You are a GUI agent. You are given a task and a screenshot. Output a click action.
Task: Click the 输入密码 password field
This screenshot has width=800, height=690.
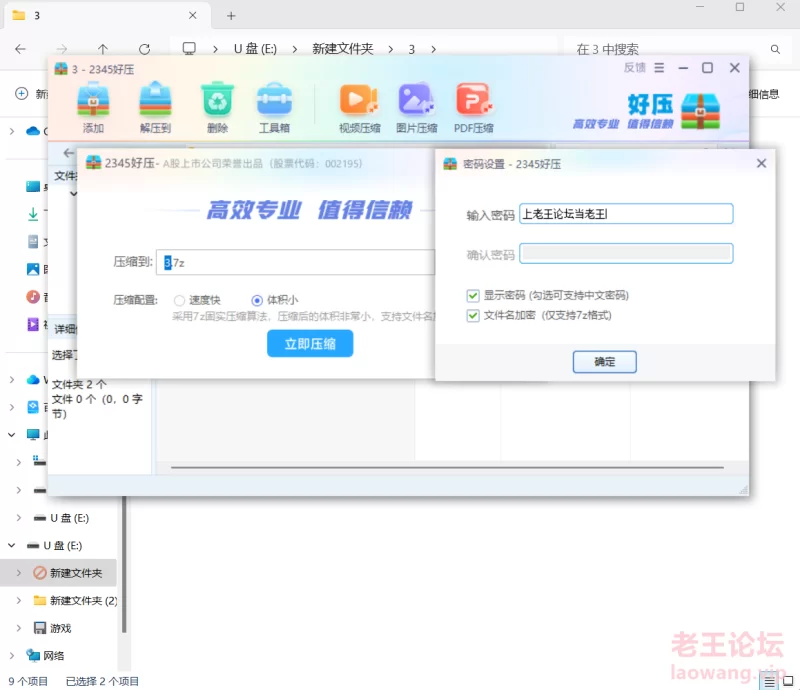click(x=626, y=214)
